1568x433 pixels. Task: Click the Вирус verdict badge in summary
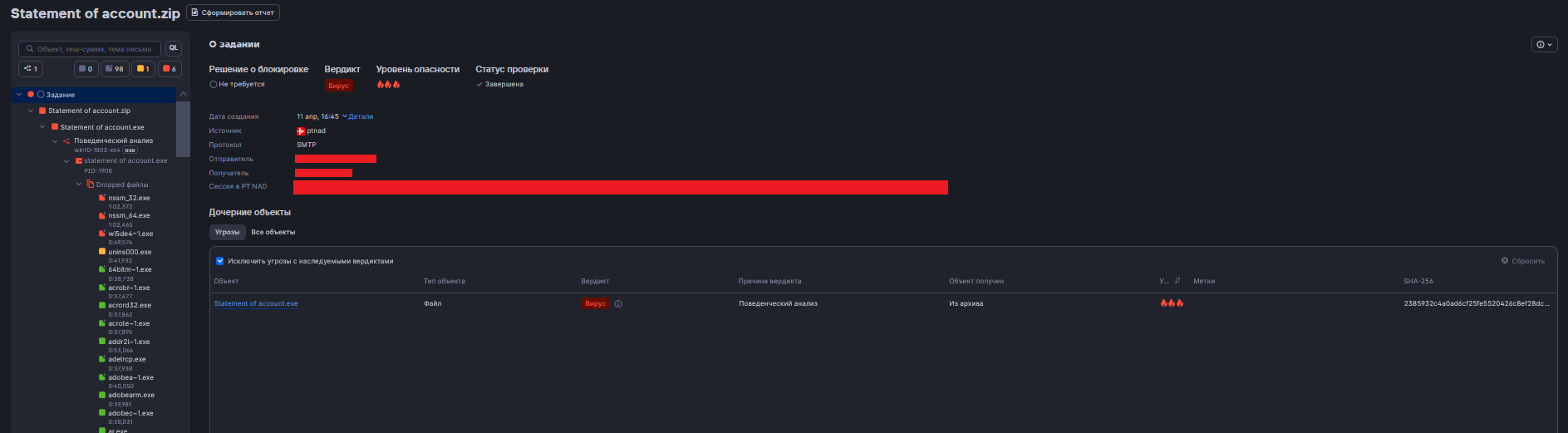(x=339, y=86)
